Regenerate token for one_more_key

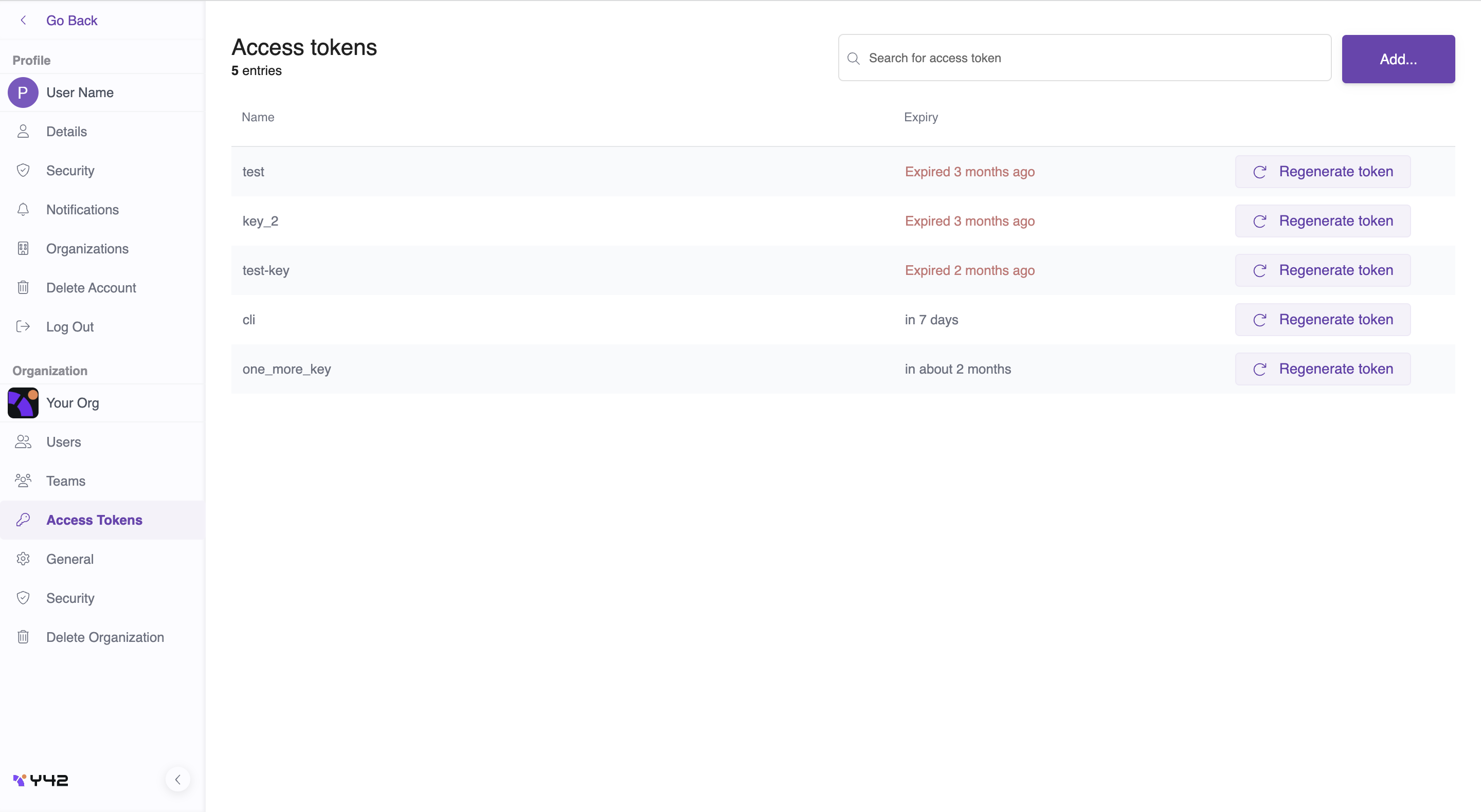click(x=1322, y=369)
